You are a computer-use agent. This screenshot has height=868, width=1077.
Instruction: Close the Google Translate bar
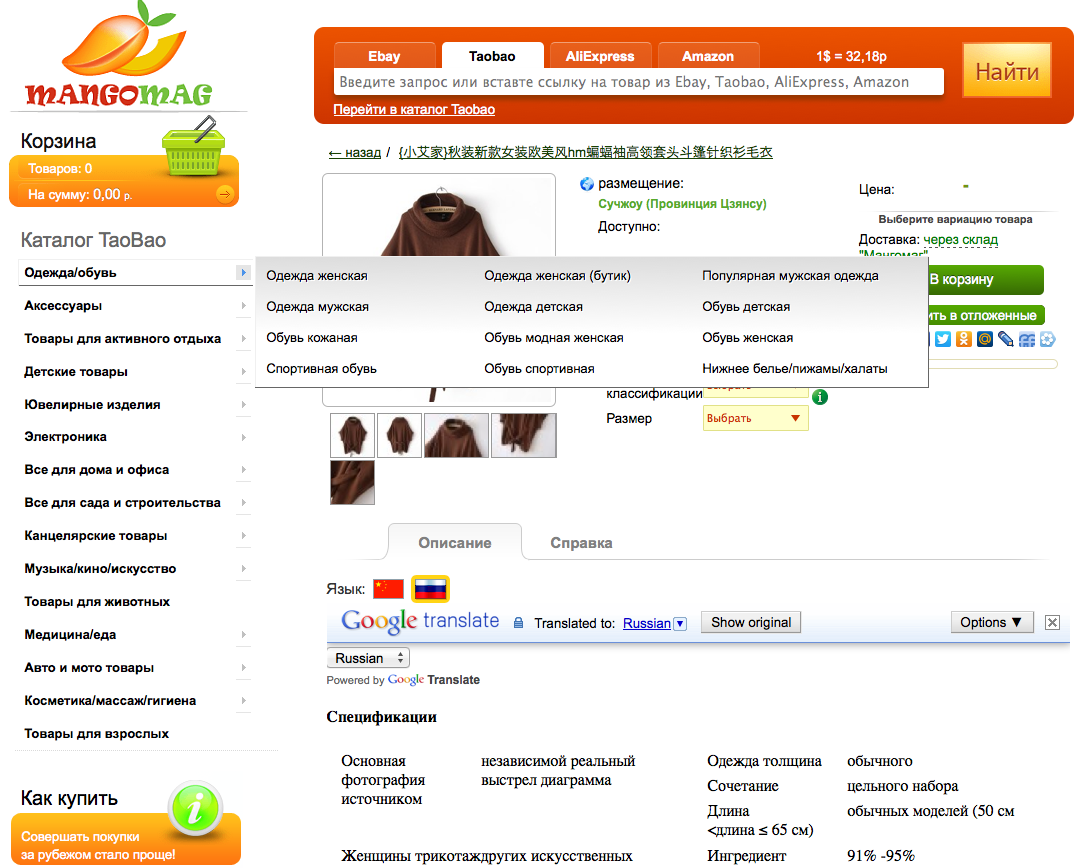pos(1052,622)
